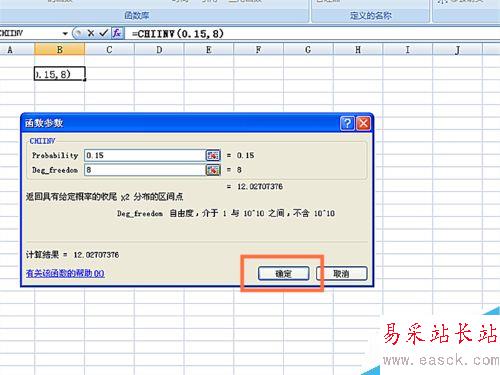Click the result value 12.02707376 after 计算结果
This screenshot has height=375, width=500.
click(96, 255)
